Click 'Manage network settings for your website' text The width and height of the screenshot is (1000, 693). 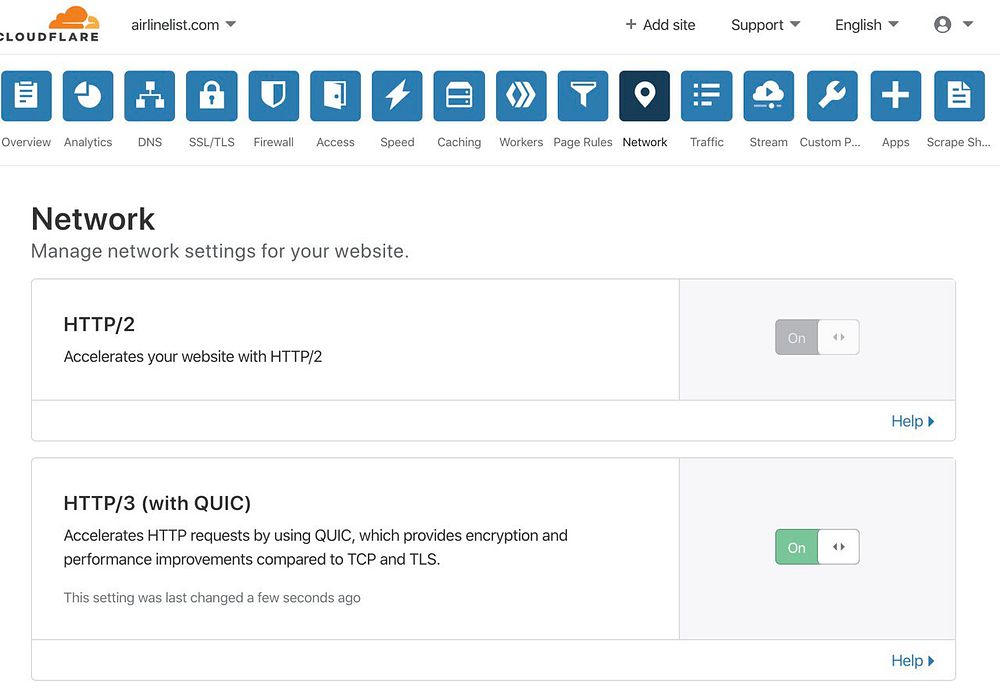point(220,251)
